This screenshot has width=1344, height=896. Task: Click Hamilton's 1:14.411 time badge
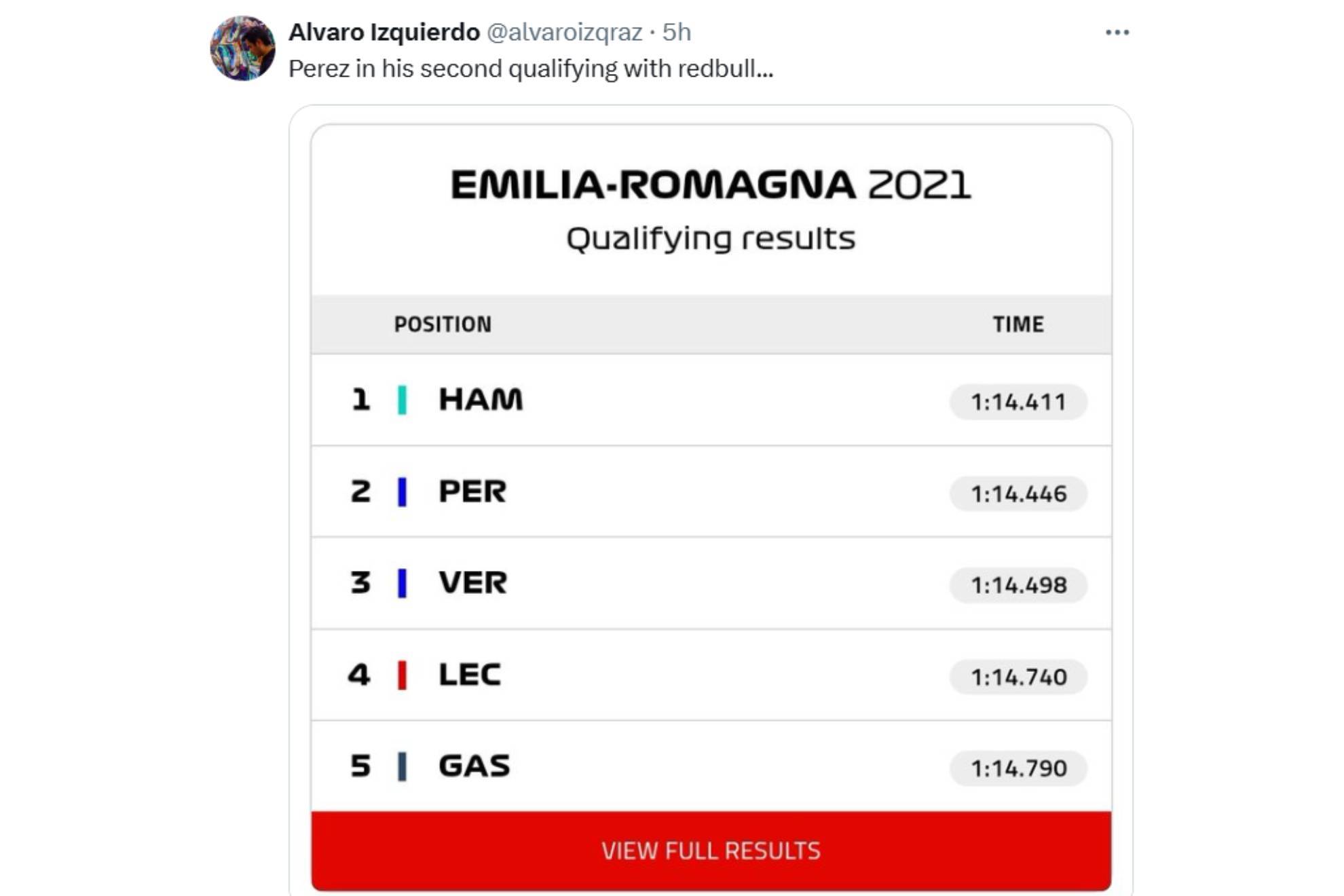(x=1018, y=402)
